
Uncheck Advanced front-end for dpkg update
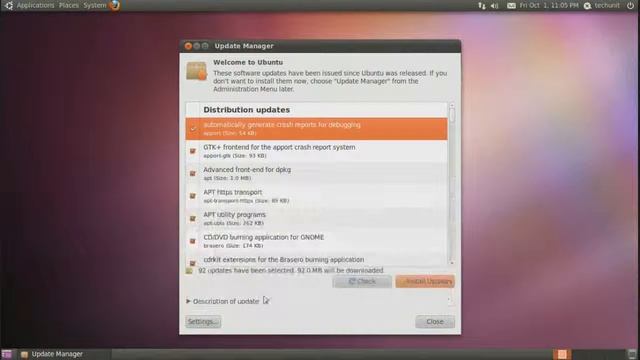pos(193,173)
